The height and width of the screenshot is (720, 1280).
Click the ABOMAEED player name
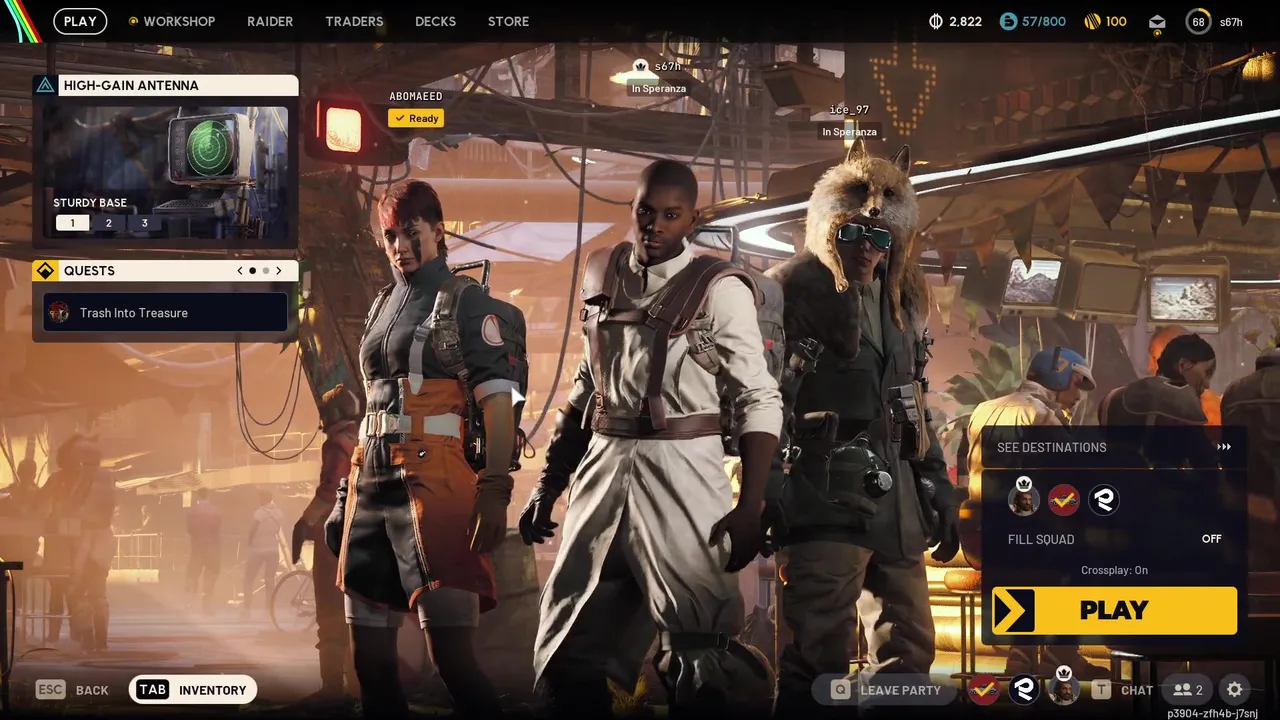click(x=416, y=96)
